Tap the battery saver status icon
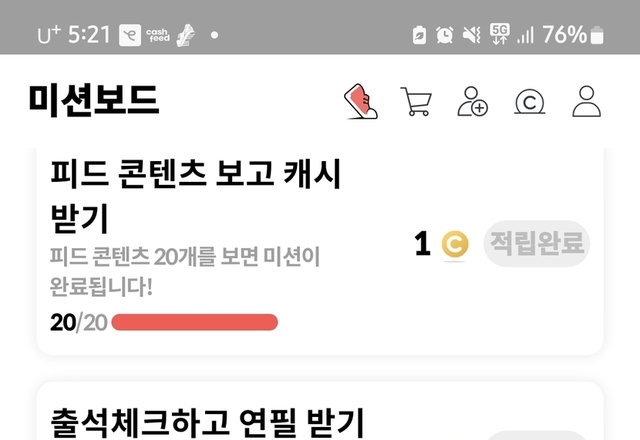The width and height of the screenshot is (640, 440). [x=419, y=35]
